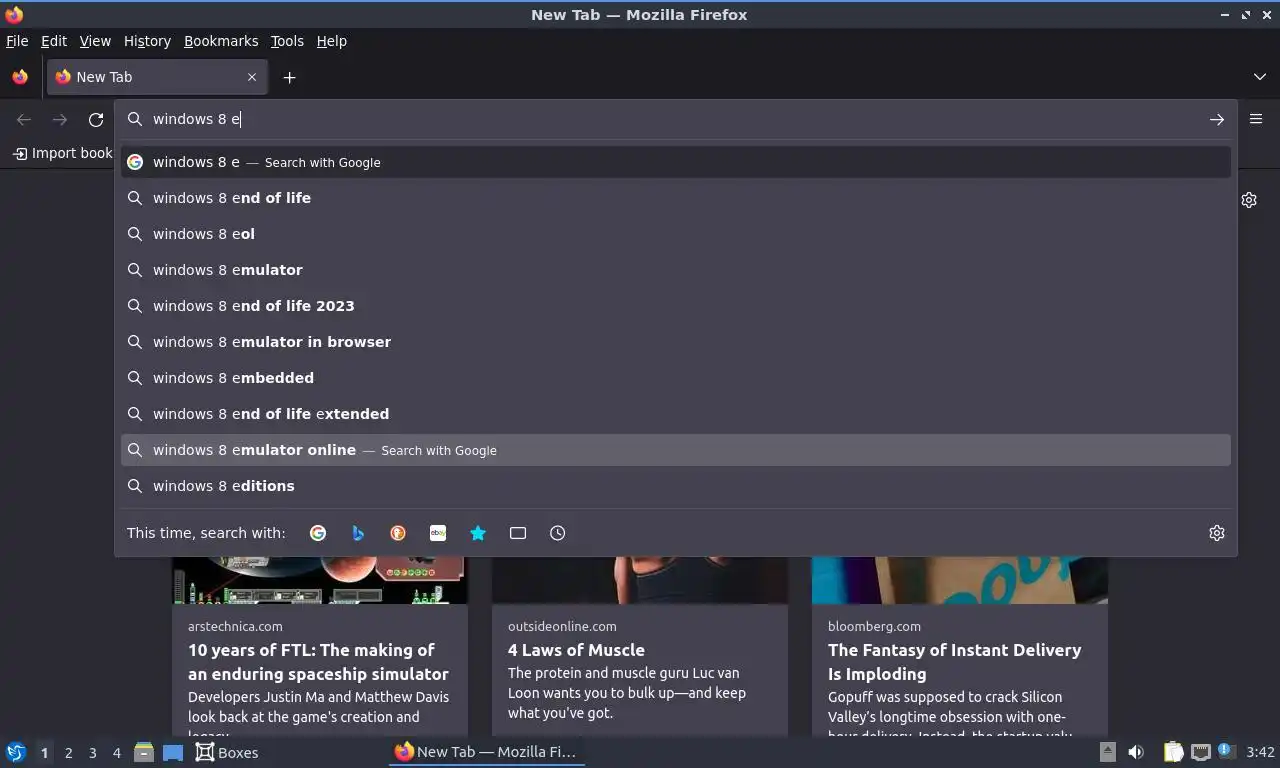
Task: Search this time in History clock
Action: [x=558, y=533]
